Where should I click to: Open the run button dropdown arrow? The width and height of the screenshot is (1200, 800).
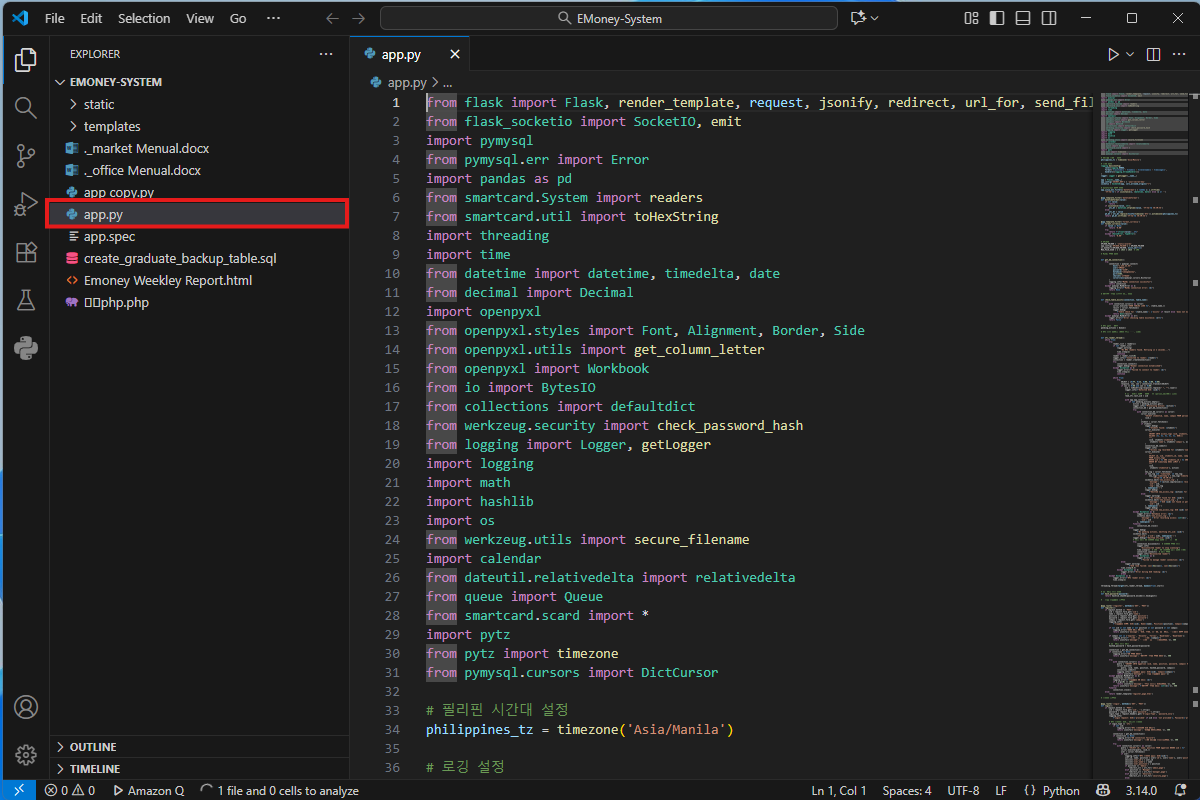pyautogui.click(x=1131, y=55)
